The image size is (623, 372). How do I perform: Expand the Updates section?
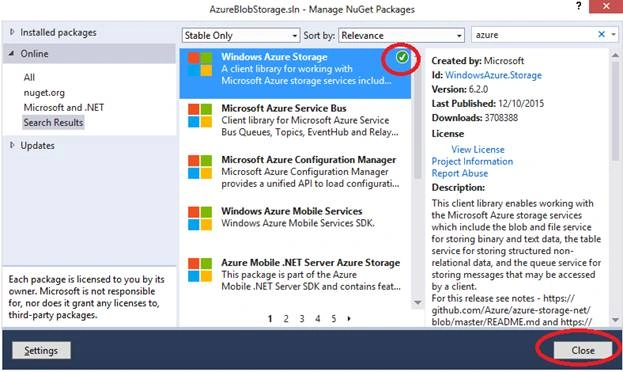pos(12,145)
